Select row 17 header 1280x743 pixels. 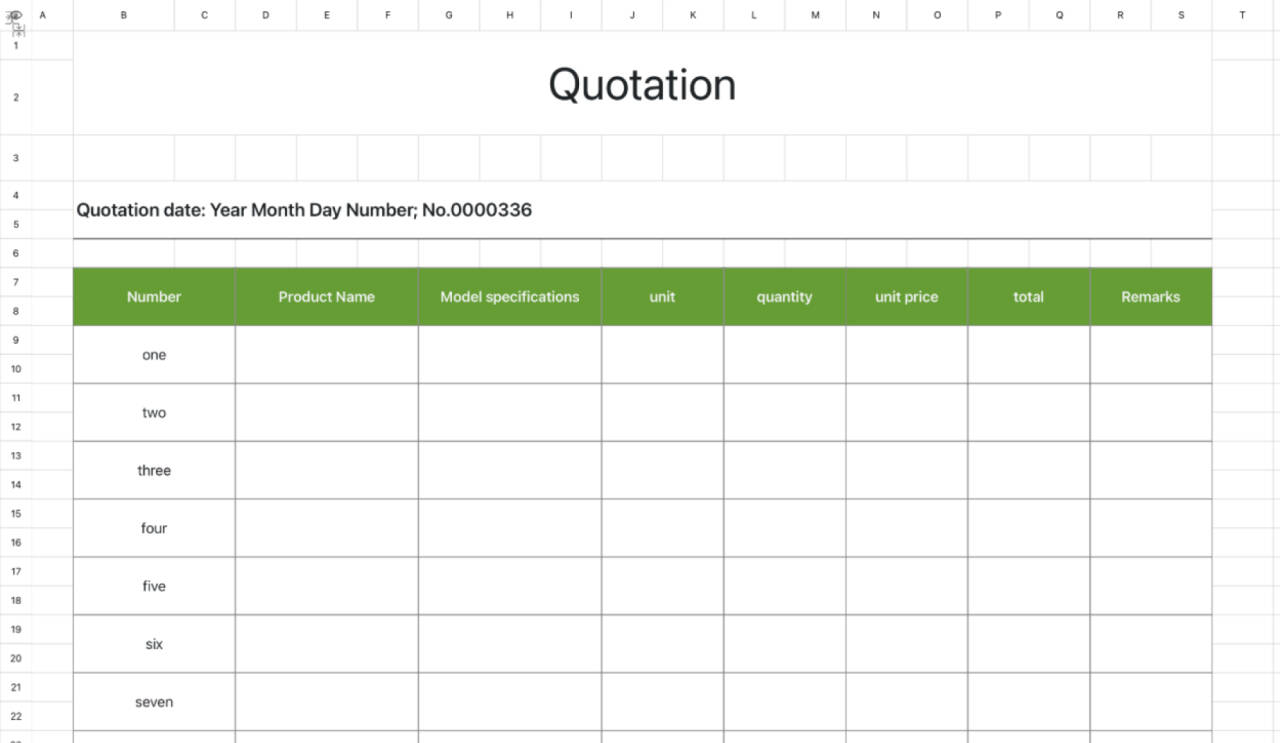[x=16, y=572]
